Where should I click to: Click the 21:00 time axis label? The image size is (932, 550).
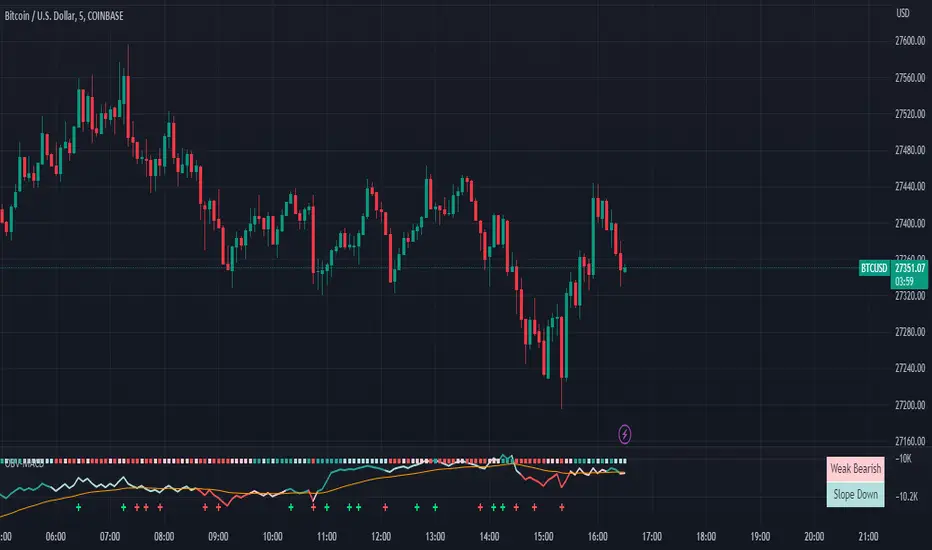coord(868,536)
